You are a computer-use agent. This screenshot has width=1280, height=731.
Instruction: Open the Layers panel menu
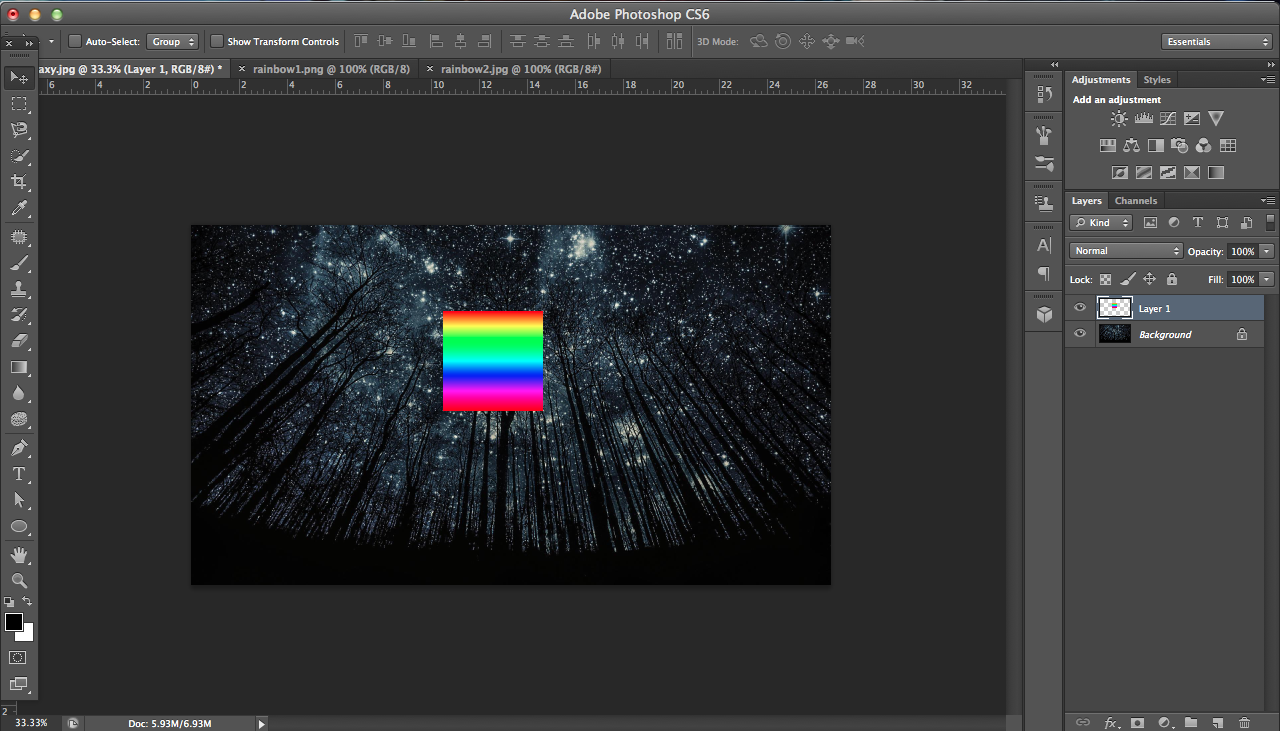point(1269,200)
